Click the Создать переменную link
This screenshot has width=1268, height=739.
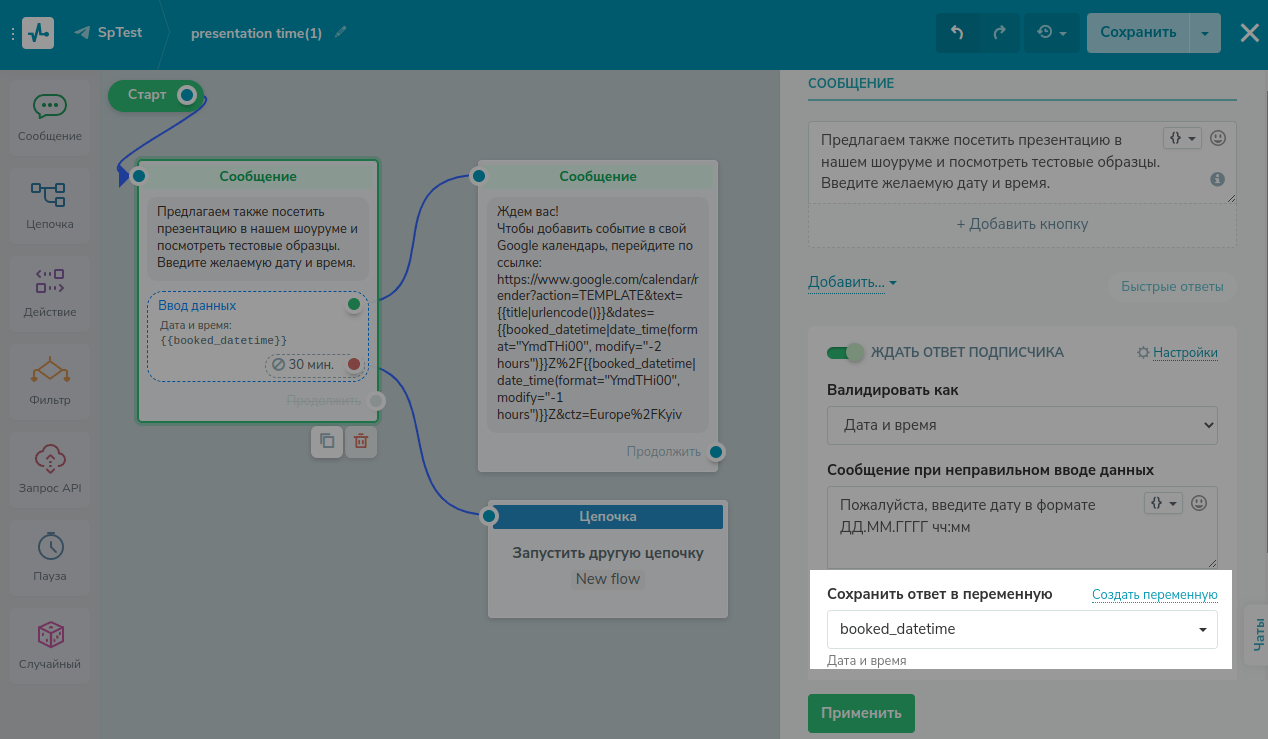pos(1154,595)
